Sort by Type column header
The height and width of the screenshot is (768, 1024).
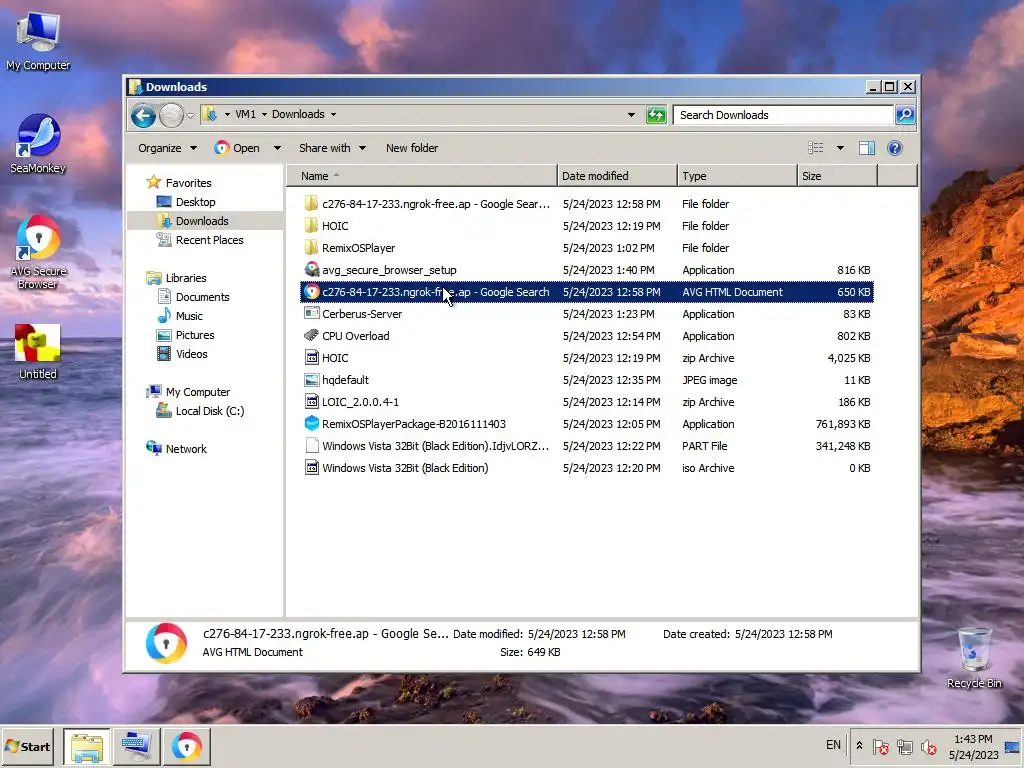pos(737,176)
